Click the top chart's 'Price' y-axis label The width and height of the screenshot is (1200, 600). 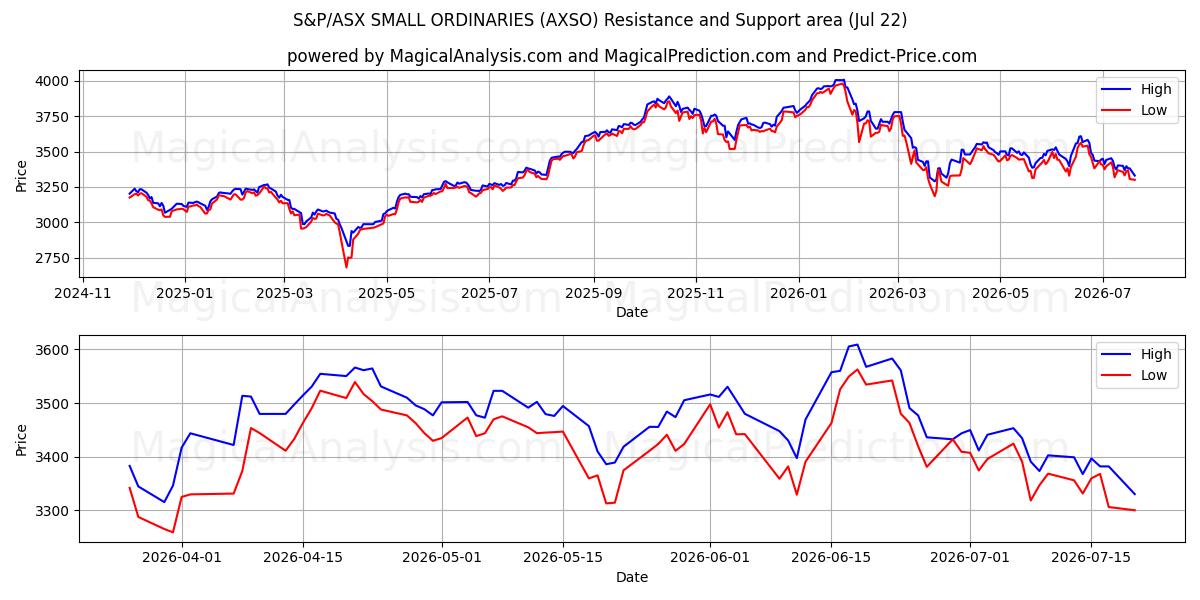point(22,174)
